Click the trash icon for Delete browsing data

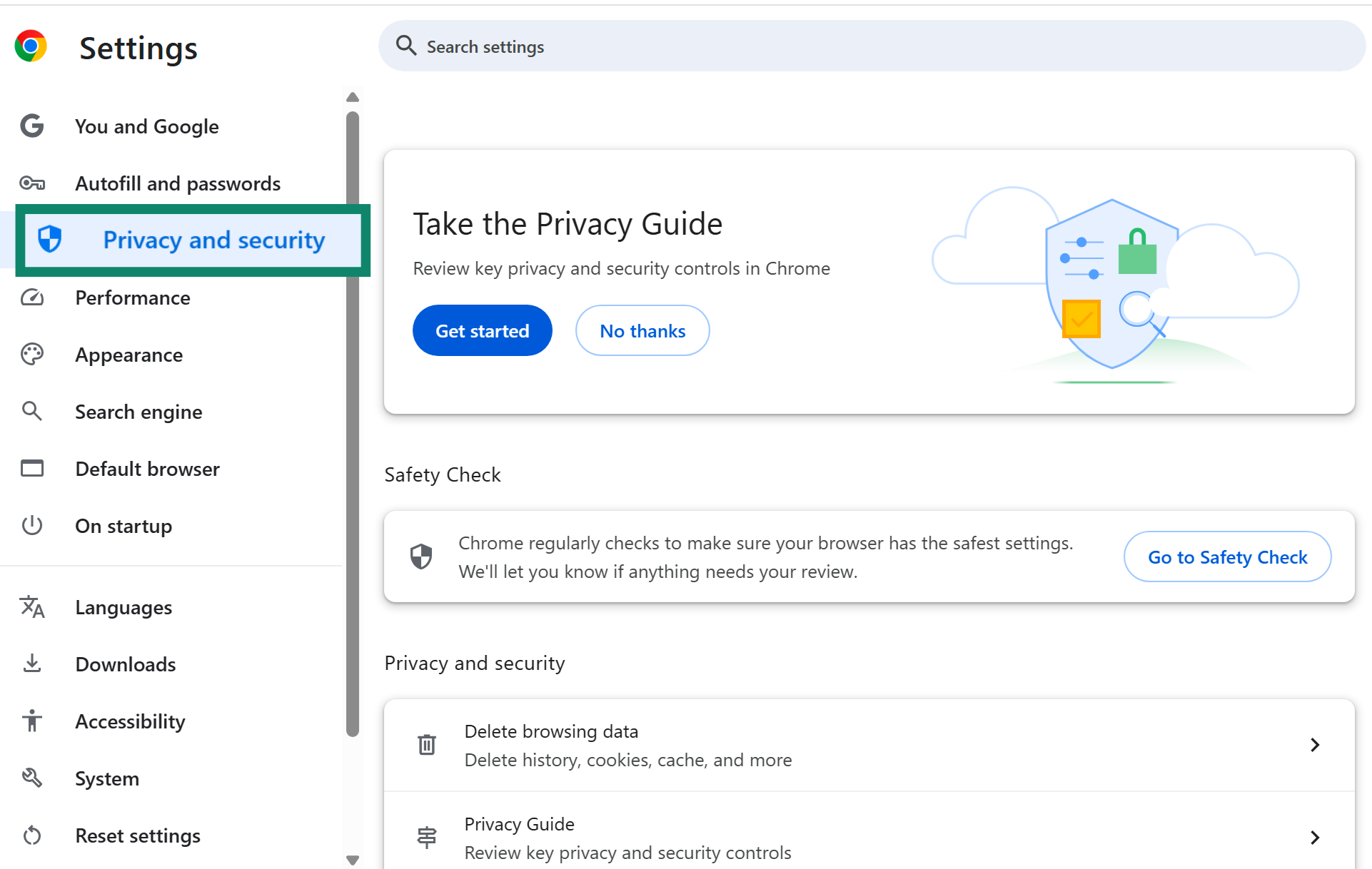coord(426,744)
